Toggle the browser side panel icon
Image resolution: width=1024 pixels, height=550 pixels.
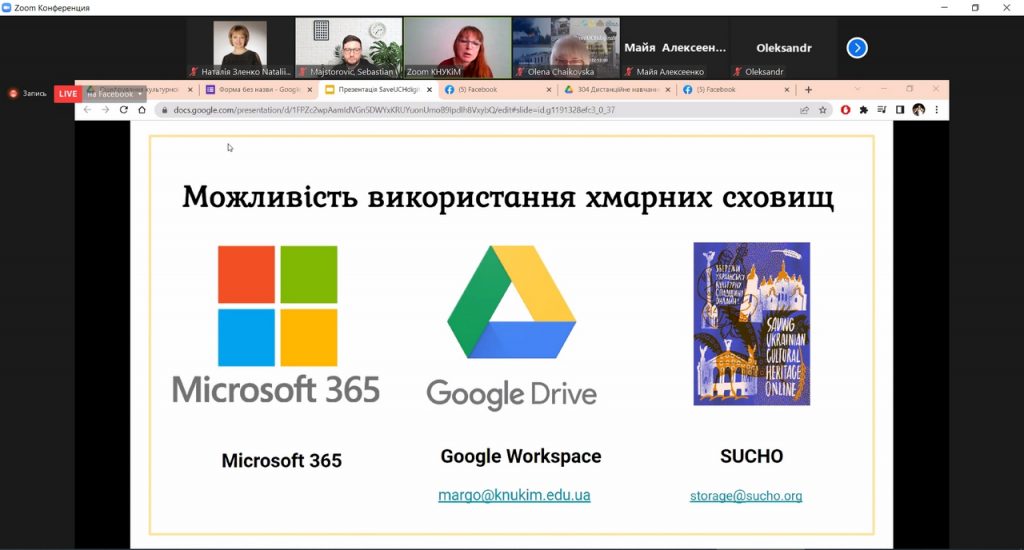(900, 110)
